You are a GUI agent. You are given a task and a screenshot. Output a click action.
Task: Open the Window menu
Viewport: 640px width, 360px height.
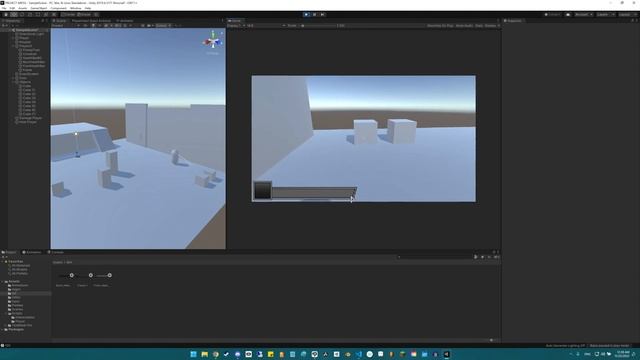coord(76,8)
